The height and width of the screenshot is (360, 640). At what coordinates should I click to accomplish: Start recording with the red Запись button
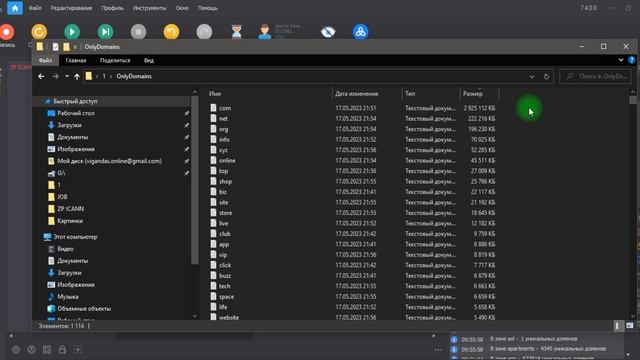(7, 32)
